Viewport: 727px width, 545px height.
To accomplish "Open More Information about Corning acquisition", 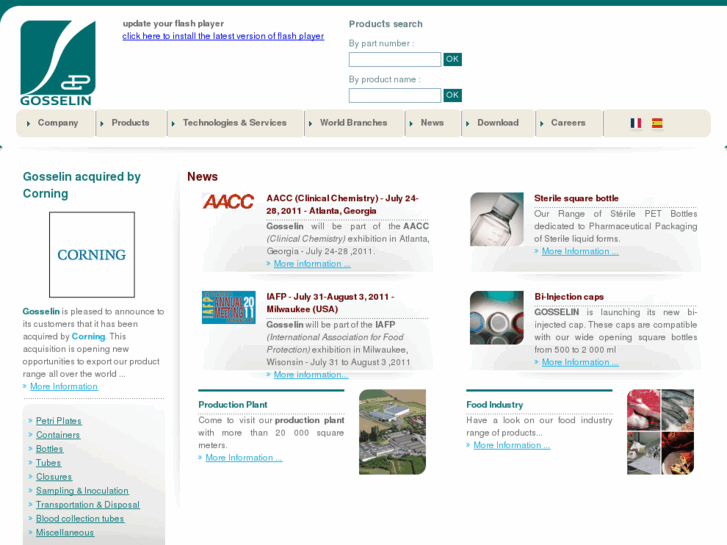I will pos(64,386).
